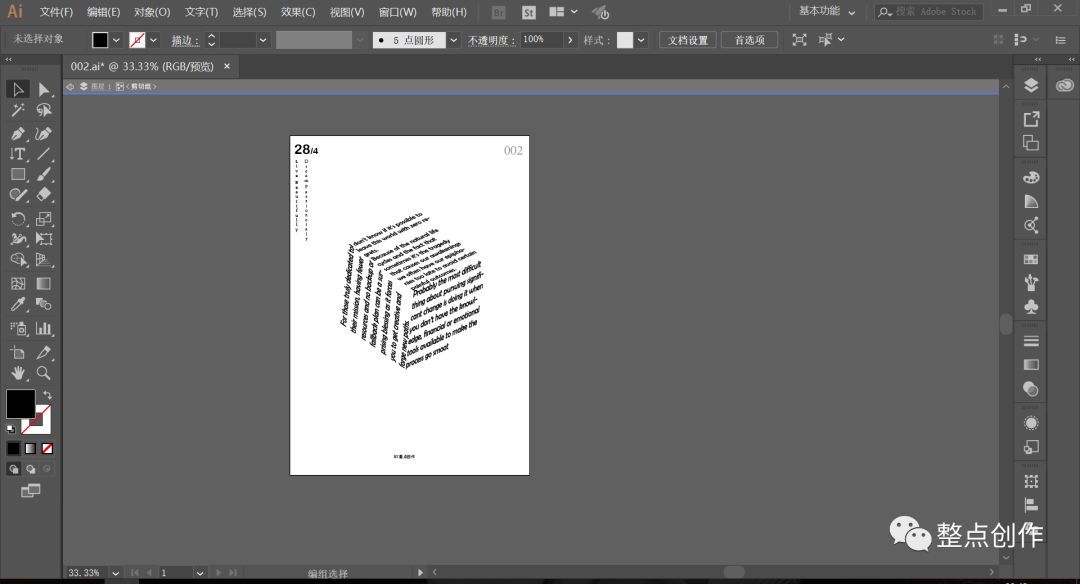Viewport: 1080px width, 584px height.
Task: Select the Rotate tool
Action: pos(18,219)
